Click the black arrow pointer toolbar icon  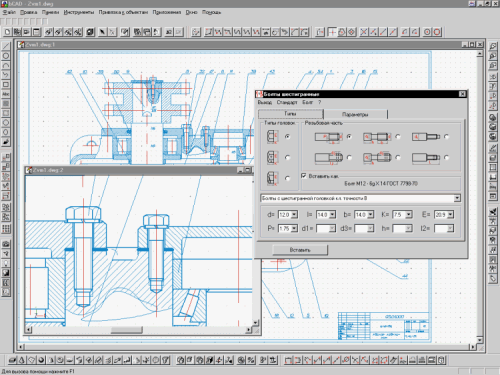coord(102,32)
